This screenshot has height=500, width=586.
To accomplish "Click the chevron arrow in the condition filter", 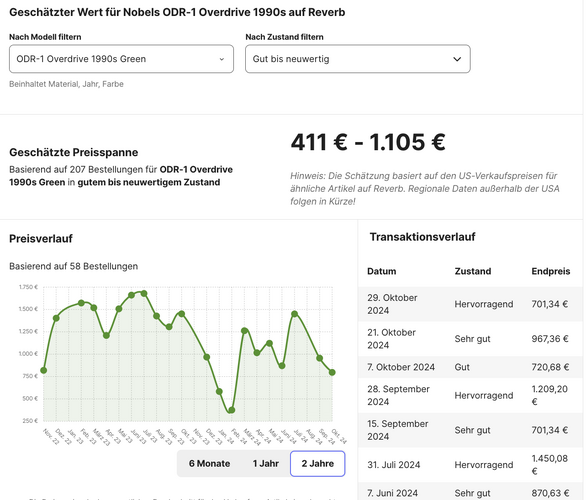I will (x=457, y=59).
